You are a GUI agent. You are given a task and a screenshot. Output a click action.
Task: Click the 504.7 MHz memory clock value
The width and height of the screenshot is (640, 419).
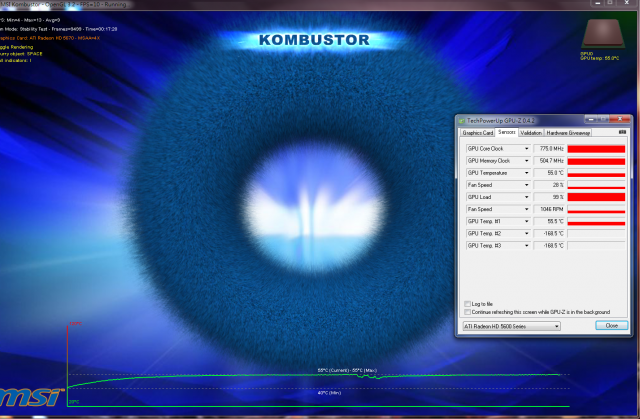point(549,161)
